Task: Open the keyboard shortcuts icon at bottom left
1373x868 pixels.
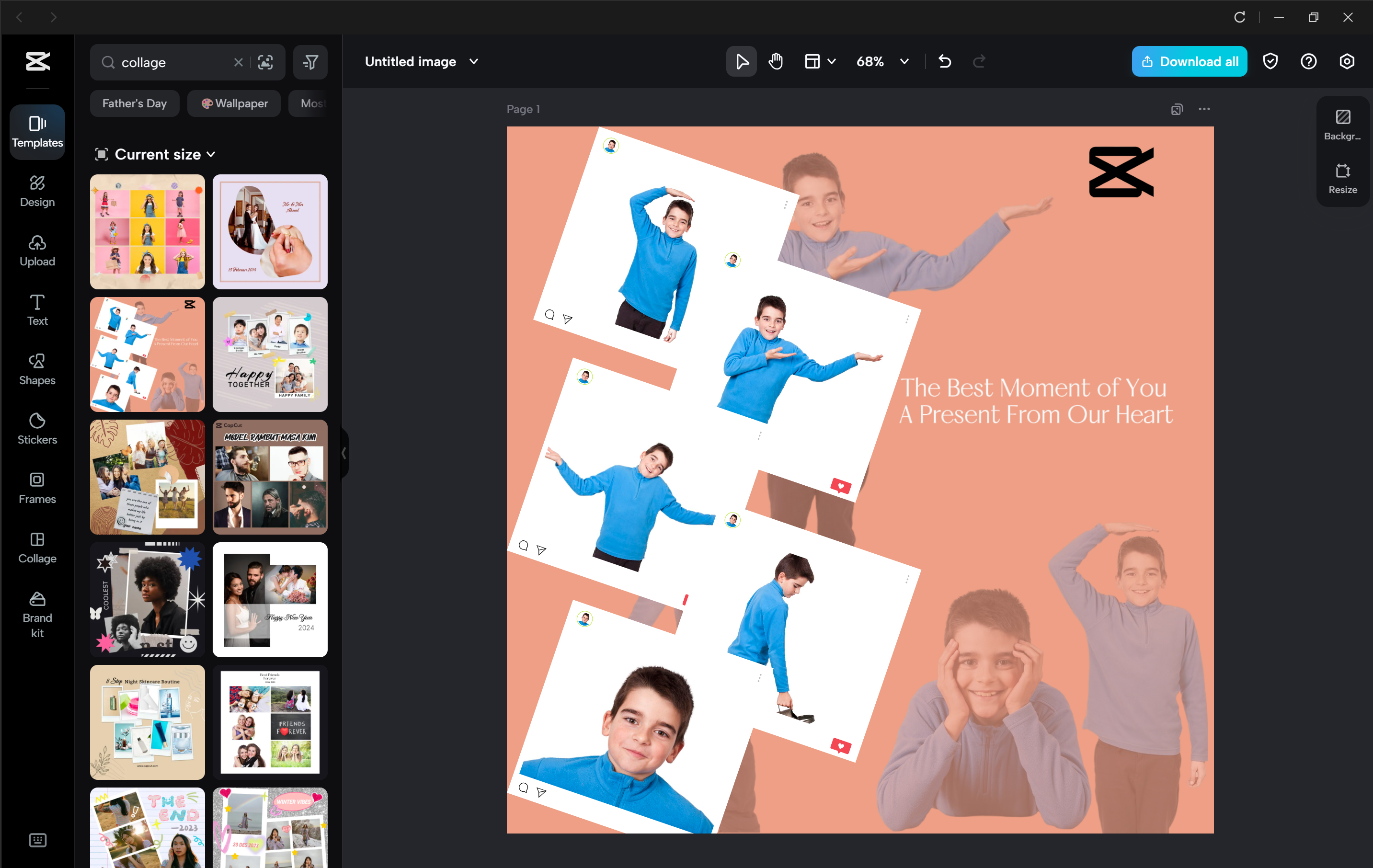Action: click(37, 839)
